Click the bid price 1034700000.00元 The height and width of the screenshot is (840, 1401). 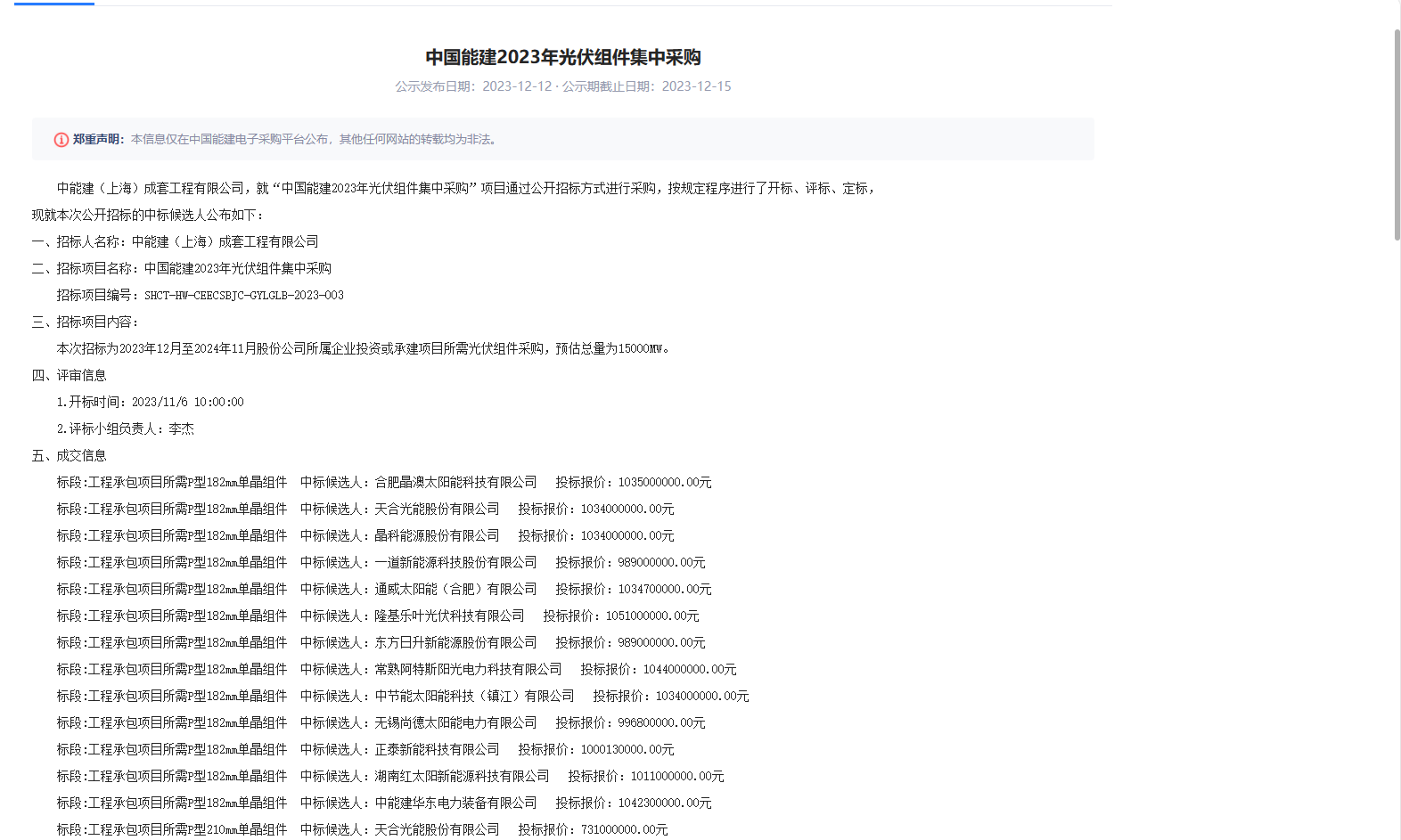point(665,589)
